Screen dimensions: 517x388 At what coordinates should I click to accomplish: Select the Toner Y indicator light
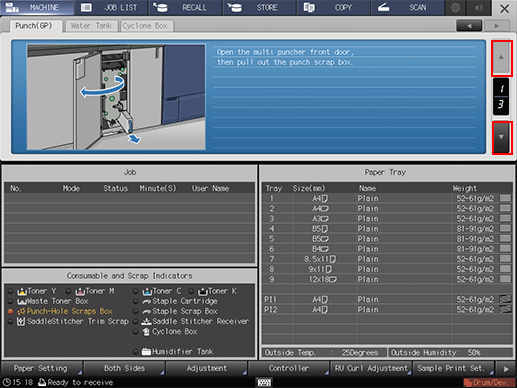(10, 291)
